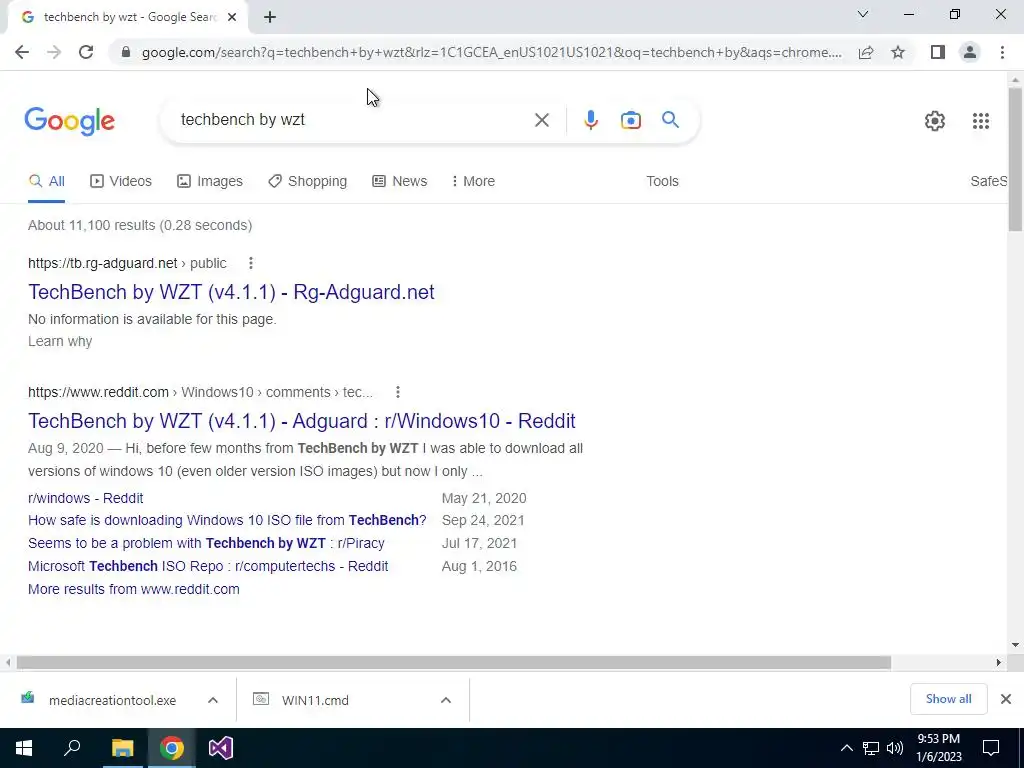Start a search by voice
Viewport: 1024px width, 768px height.
(590, 120)
